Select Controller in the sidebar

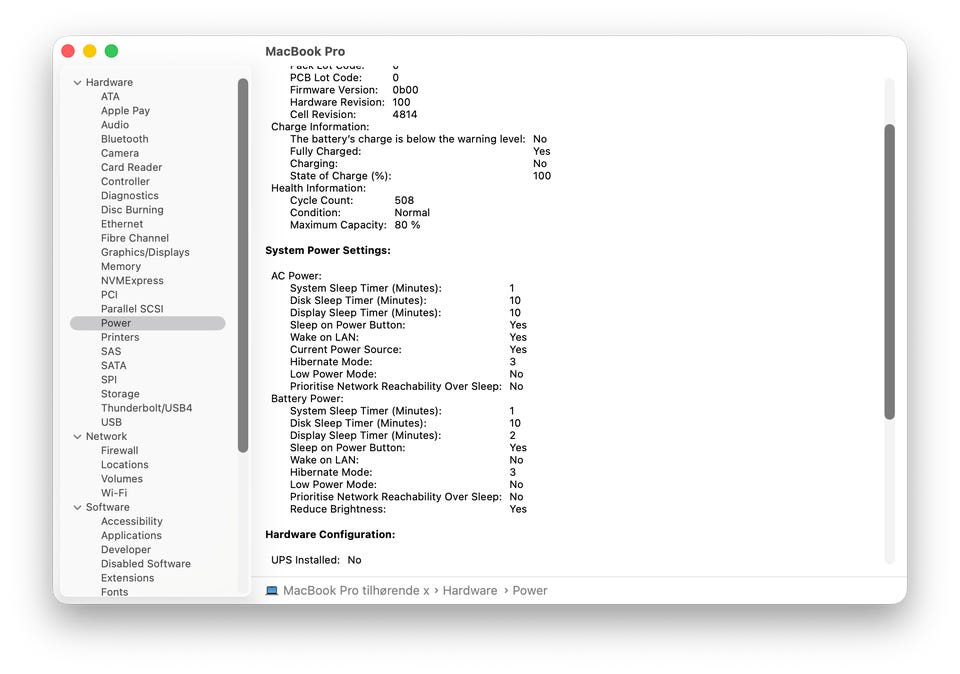click(126, 181)
